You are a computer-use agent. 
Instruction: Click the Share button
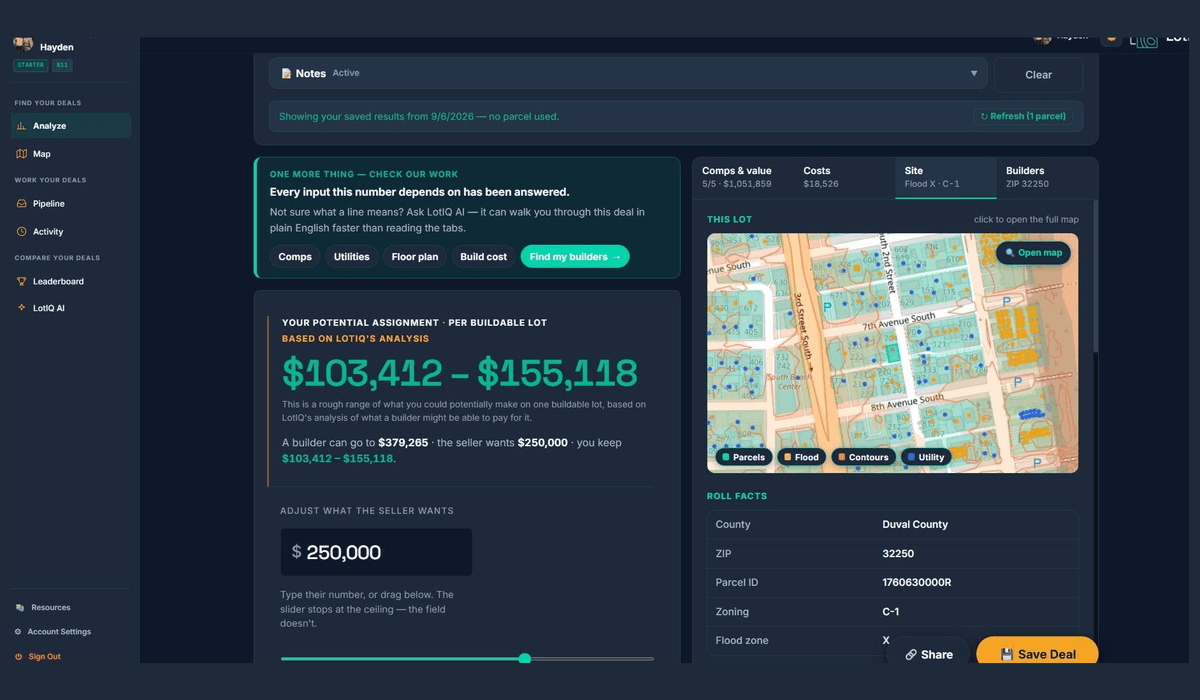pyautogui.click(x=928, y=654)
